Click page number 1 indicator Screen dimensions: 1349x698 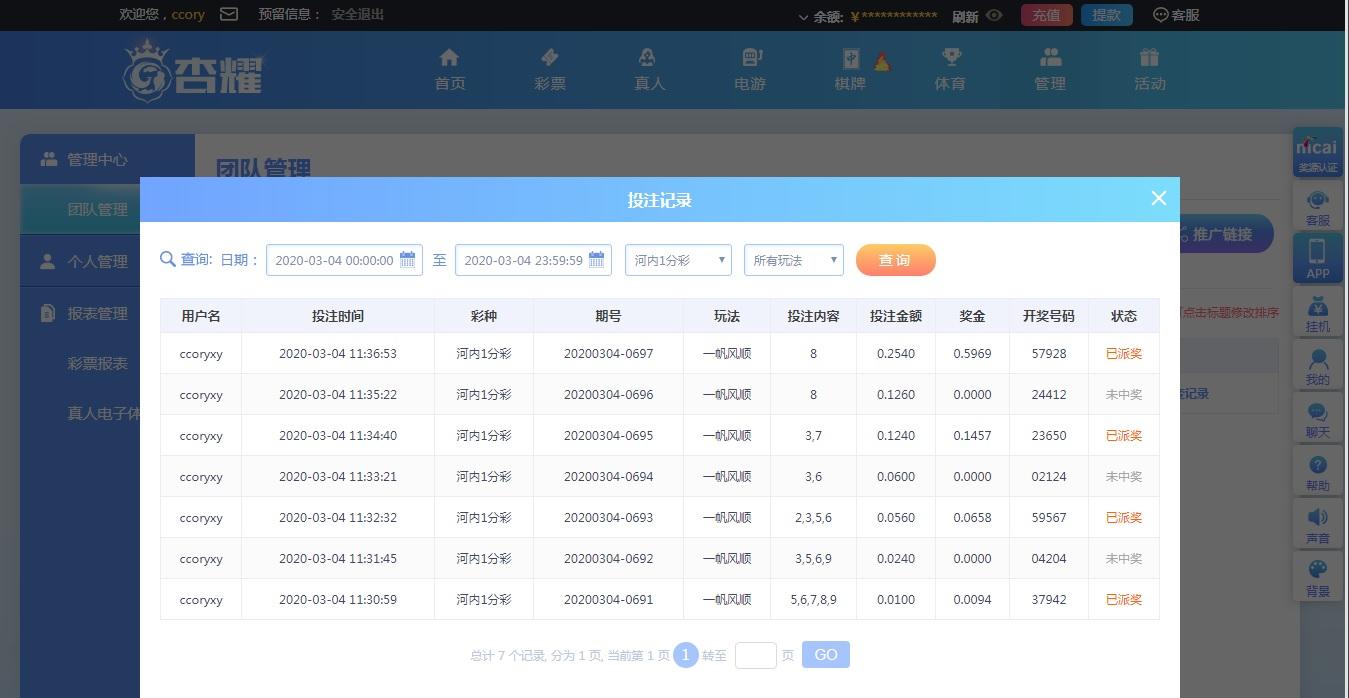[x=685, y=655]
